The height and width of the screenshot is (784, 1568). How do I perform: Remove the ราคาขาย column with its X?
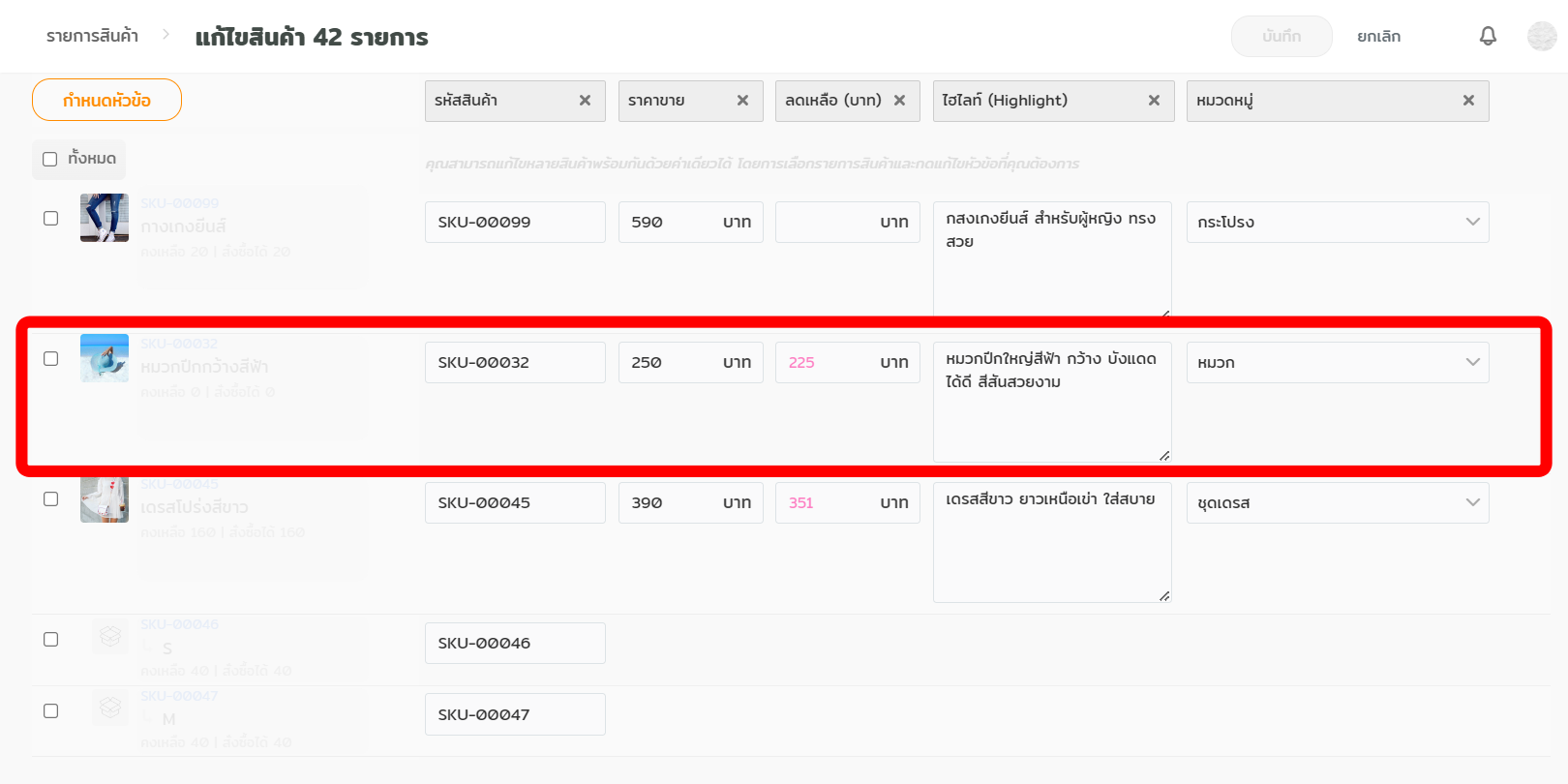pyautogui.click(x=742, y=101)
